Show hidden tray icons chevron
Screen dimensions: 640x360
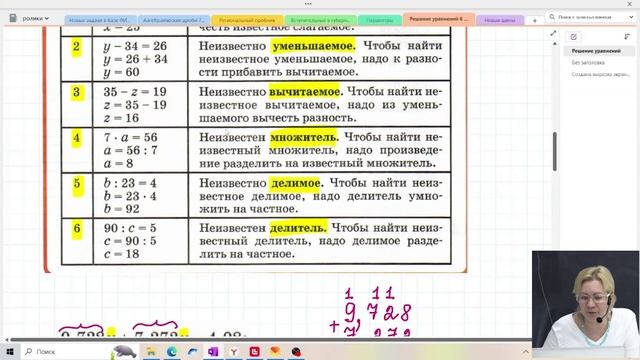coord(525,351)
